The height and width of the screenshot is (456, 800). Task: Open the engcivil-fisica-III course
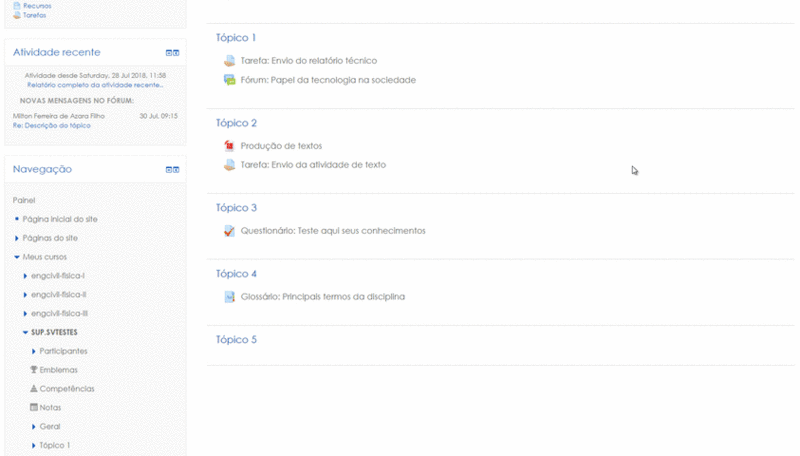(59, 314)
